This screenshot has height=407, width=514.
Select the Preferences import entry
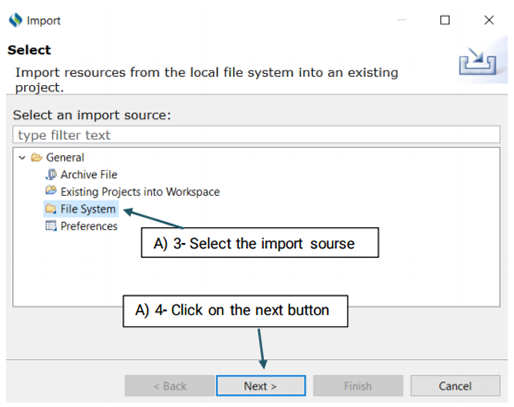tap(89, 226)
